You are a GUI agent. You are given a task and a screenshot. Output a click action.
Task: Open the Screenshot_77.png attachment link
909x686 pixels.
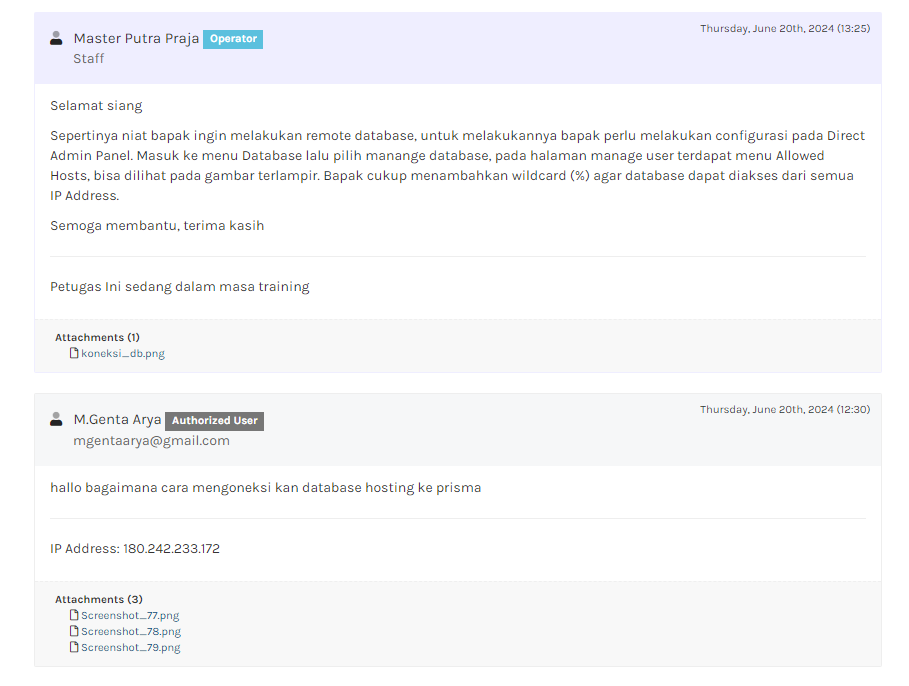click(130, 615)
